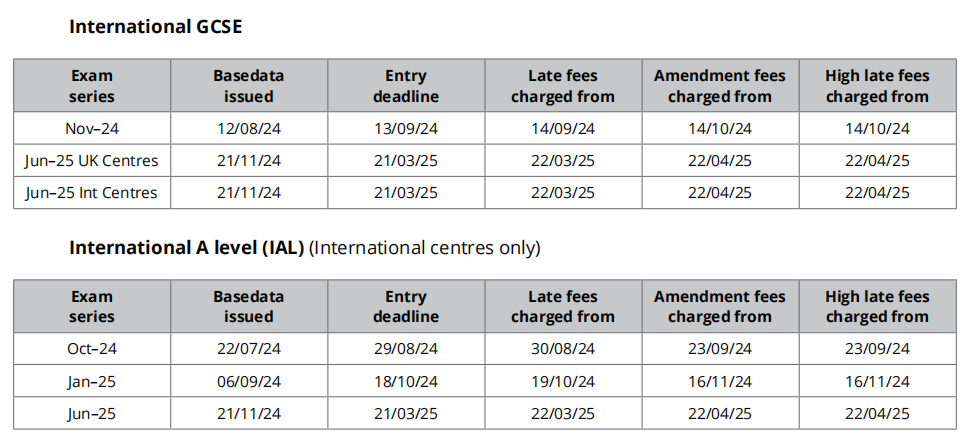968x438 pixels.
Task: Click Nov–24 late fees date 14/09/24
Action: (x=563, y=128)
